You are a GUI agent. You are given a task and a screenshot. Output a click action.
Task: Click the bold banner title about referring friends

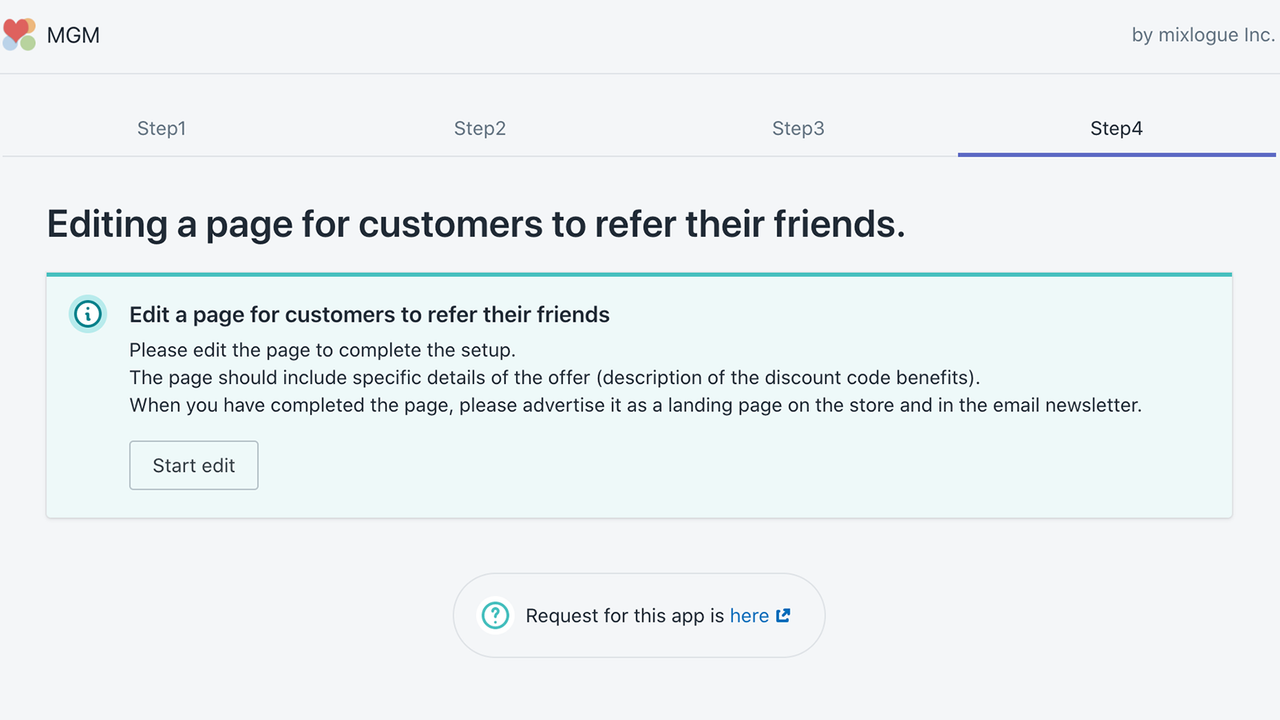coord(369,314)
